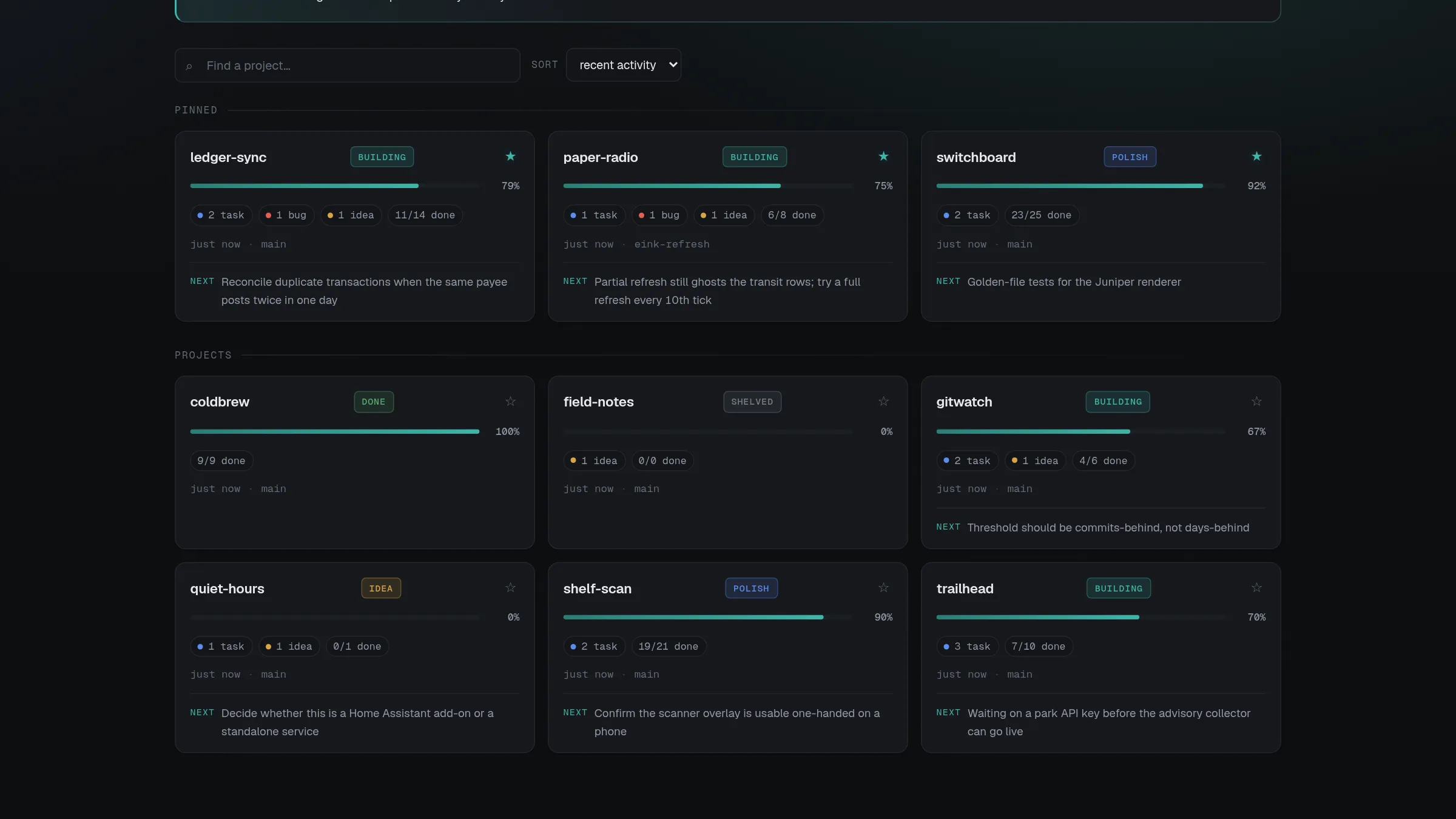Screen dimensions: 1456x819
Task: Click 'Partial refresh still ghosts' next note
Action: [x=727, y=291]
